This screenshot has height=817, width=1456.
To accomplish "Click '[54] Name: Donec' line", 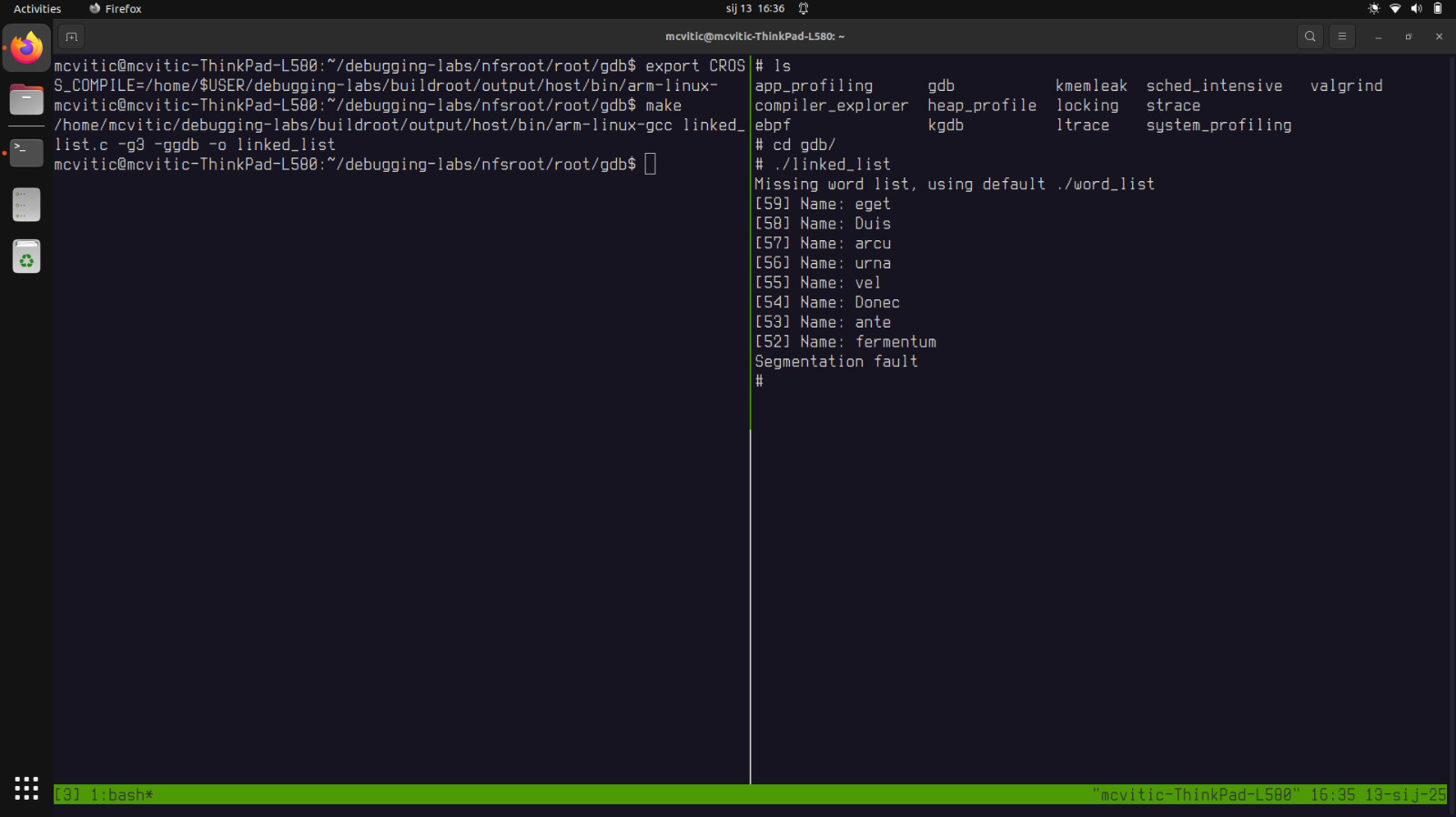I will coord(827,302).
